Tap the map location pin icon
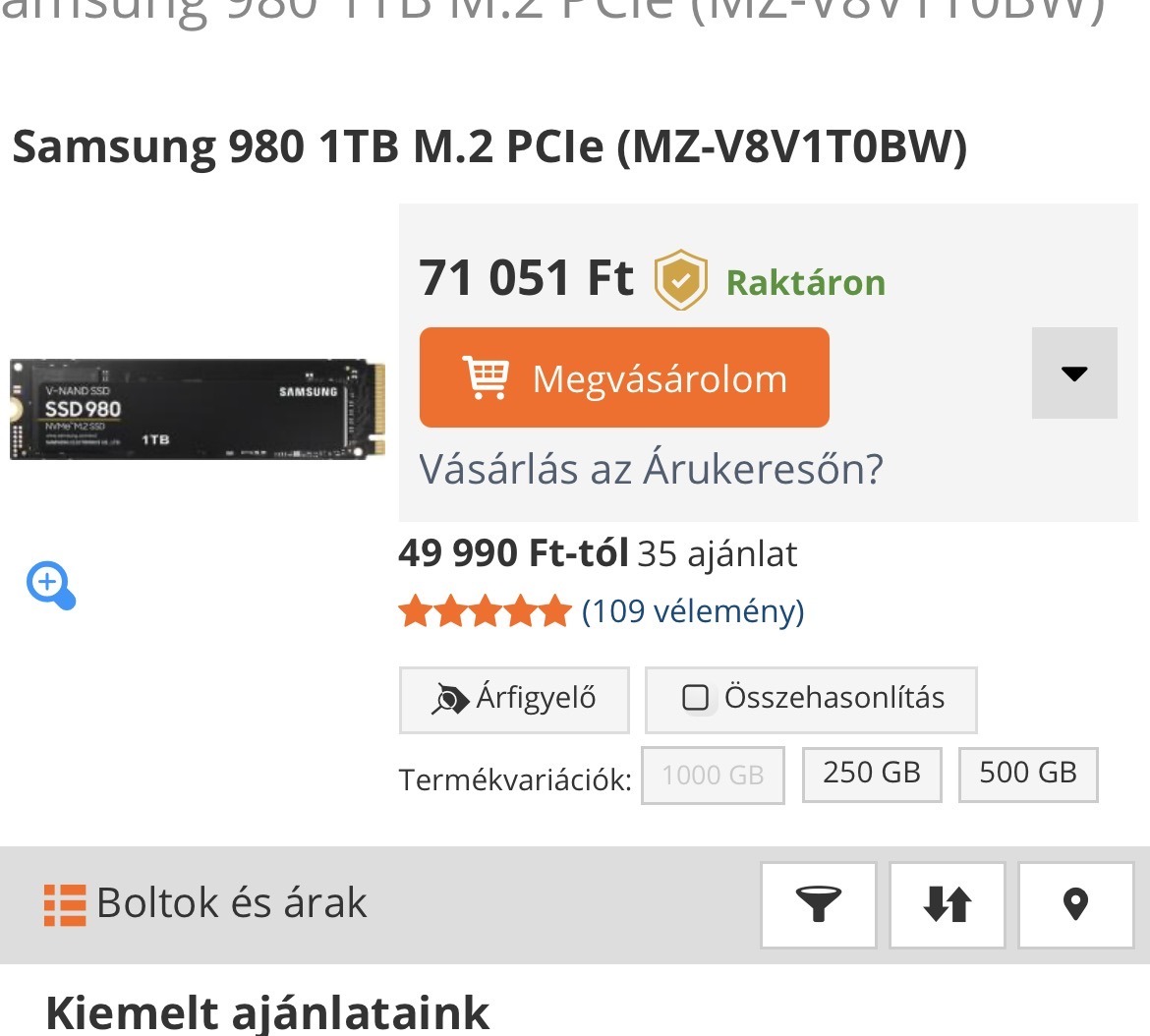Screen dimensions: 1150x1036 (1075, 904)
